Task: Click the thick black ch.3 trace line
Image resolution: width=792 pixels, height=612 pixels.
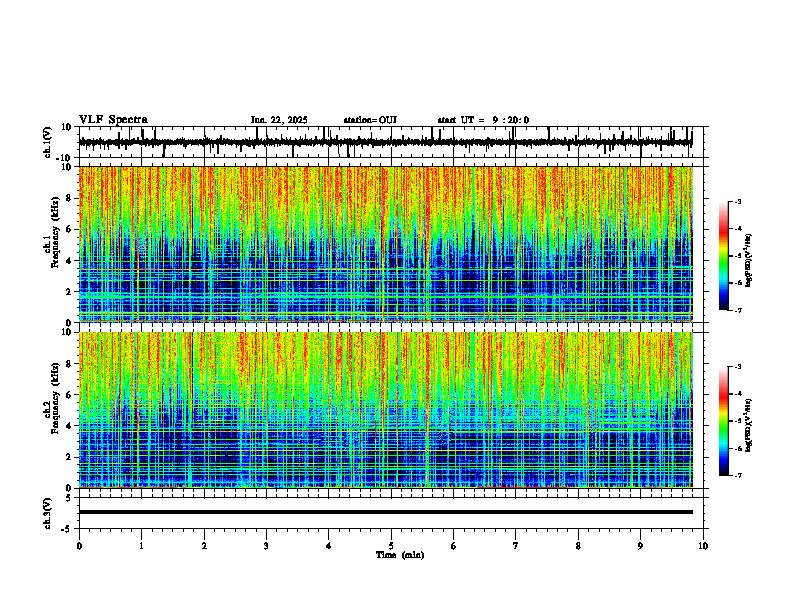Action: (385, 512)
